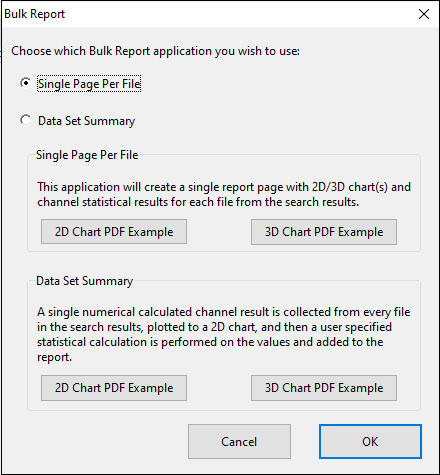
Task: Click the Data Set Summary radio option label
Action: (86, 121)
